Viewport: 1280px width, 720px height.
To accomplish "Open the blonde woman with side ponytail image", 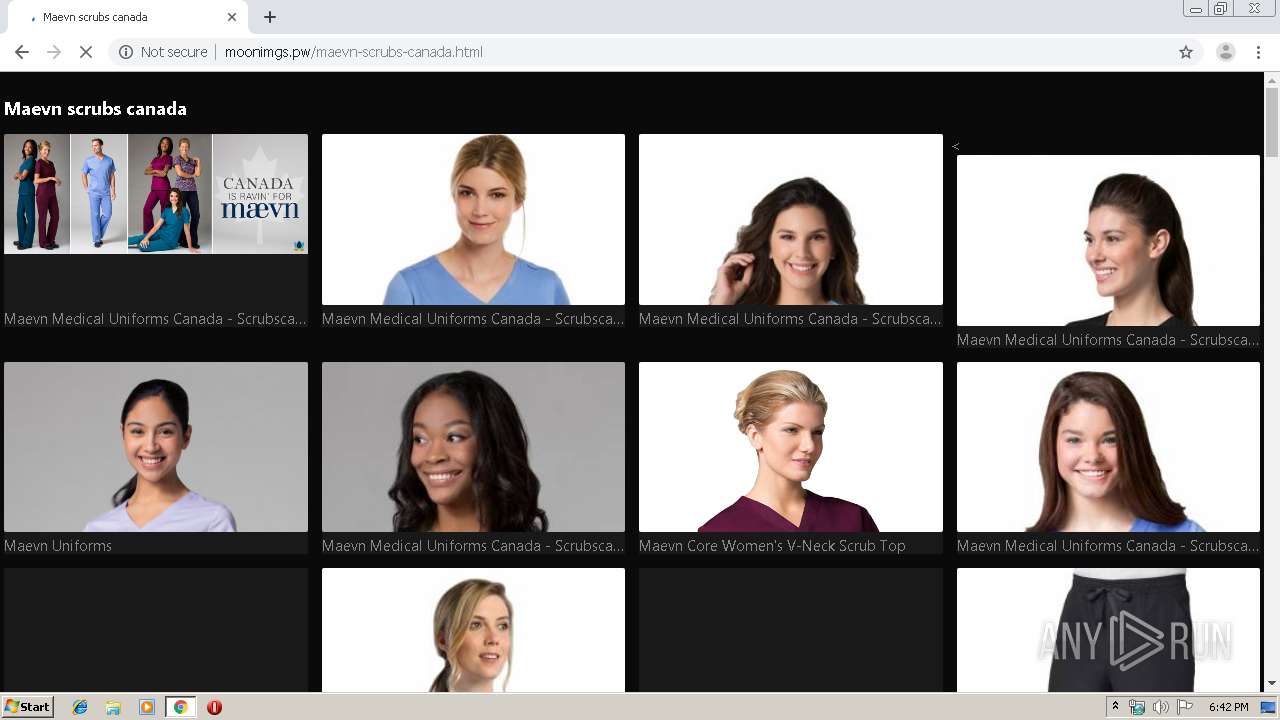I will (x=473, y=630).
